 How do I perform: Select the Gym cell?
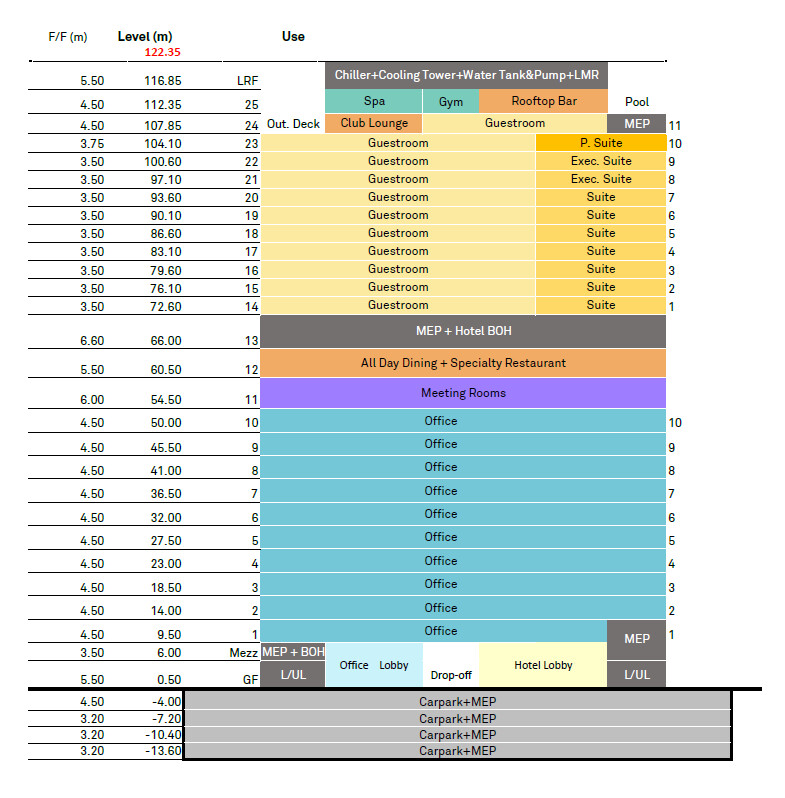[x=451, y=101]
